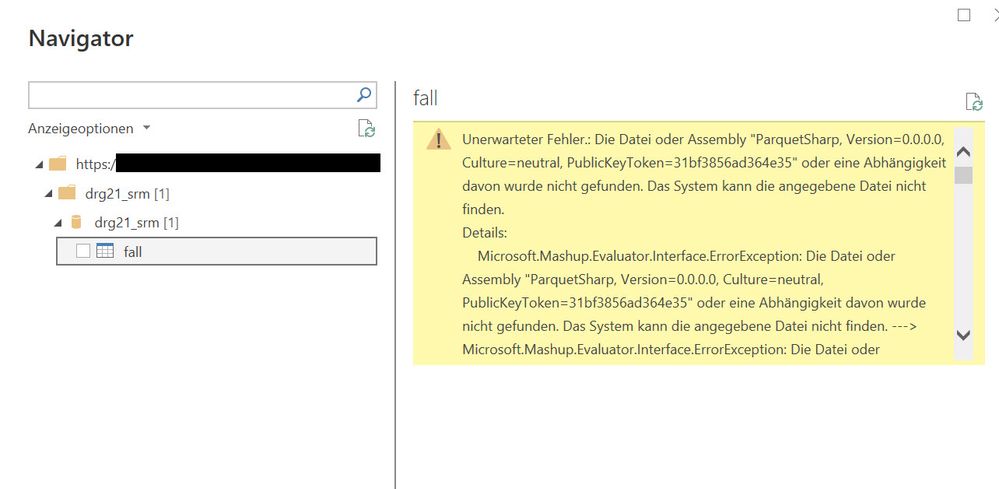Select the drg21_srm database cylinder icon
Image resolution: width=999 pixels, height=489 pixels.
coord(76,222)
